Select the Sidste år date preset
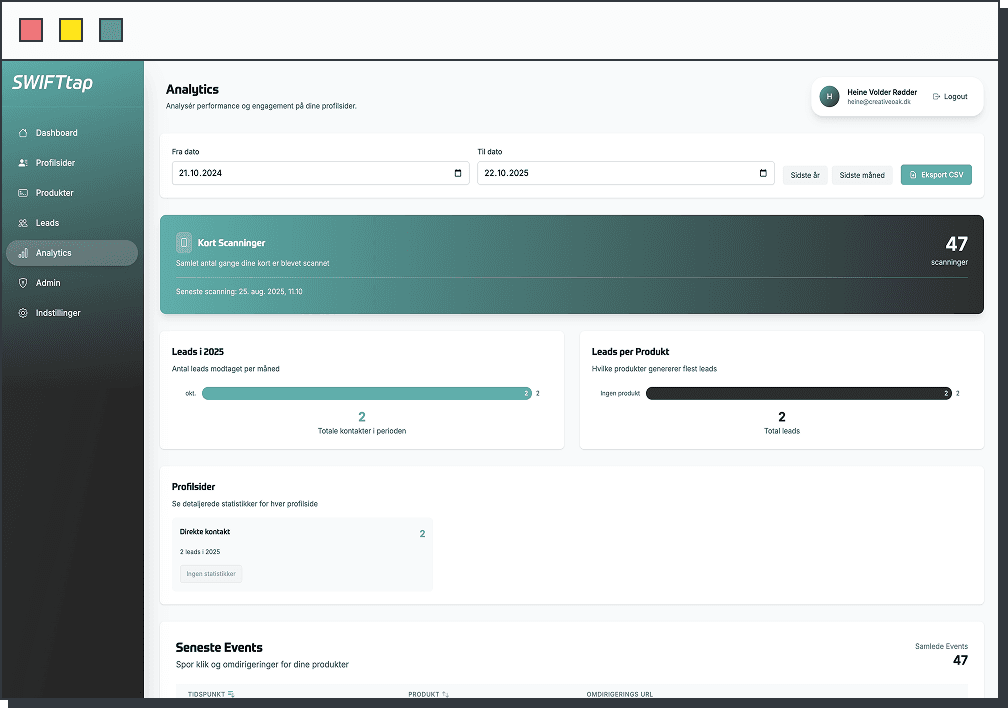The height and width of the screenshot is (708, 1008). tap(804, 175)
